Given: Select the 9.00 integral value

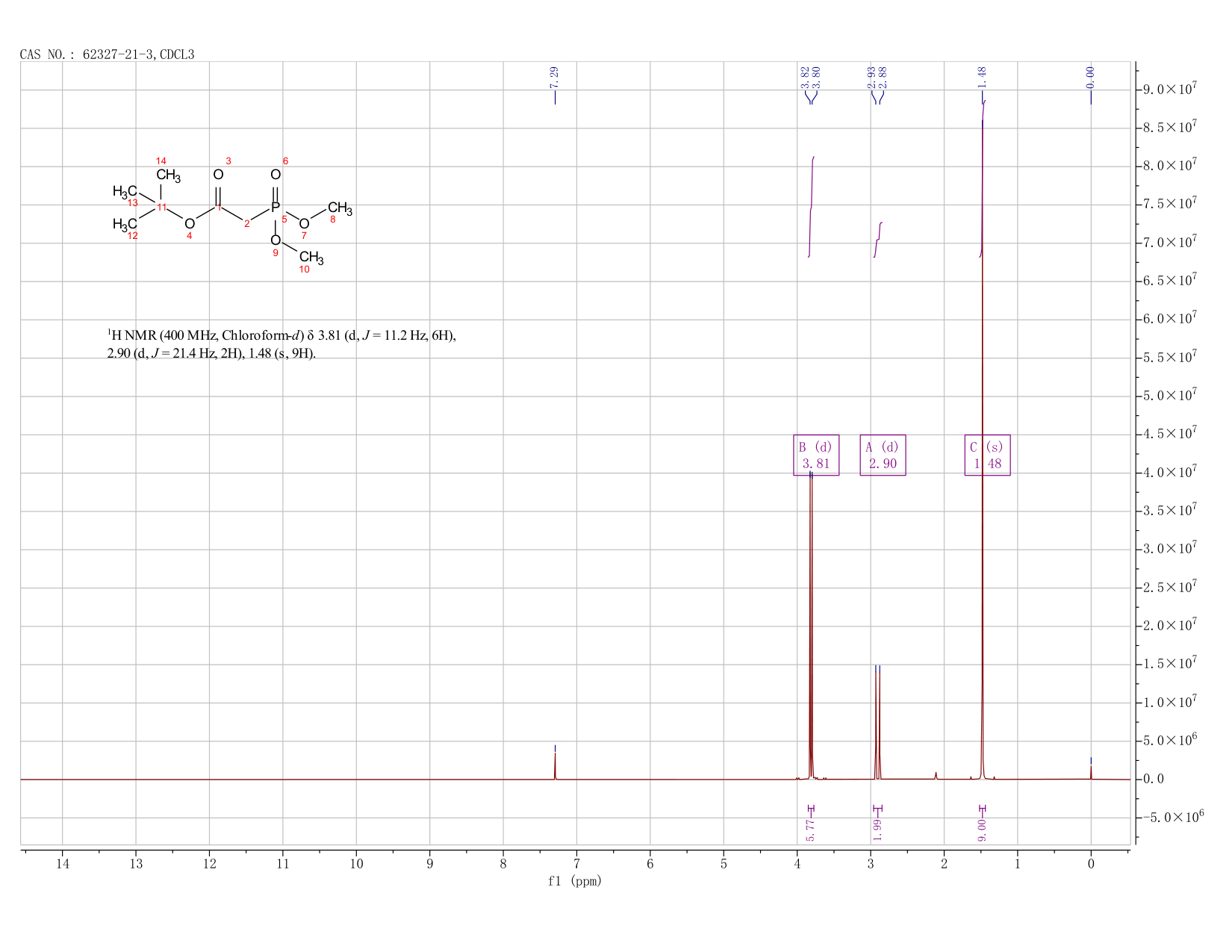Looking at the screenshot, I should [x=982, y=830].
